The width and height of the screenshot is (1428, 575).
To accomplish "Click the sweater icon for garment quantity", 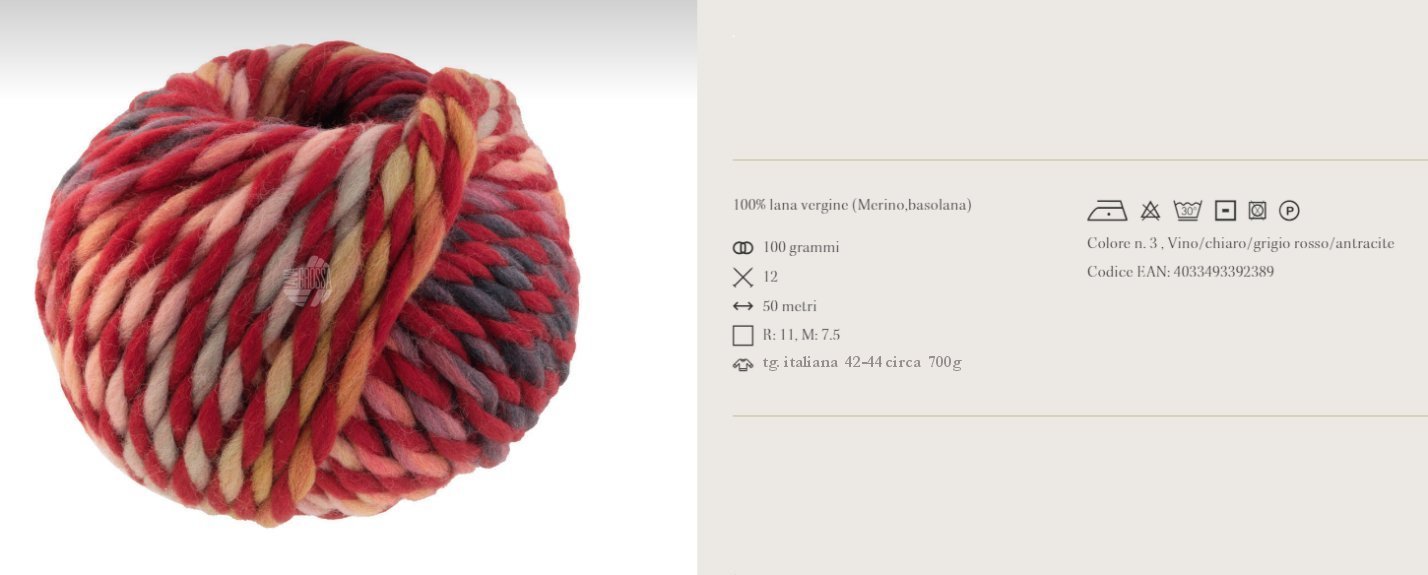I will [742, 365].
